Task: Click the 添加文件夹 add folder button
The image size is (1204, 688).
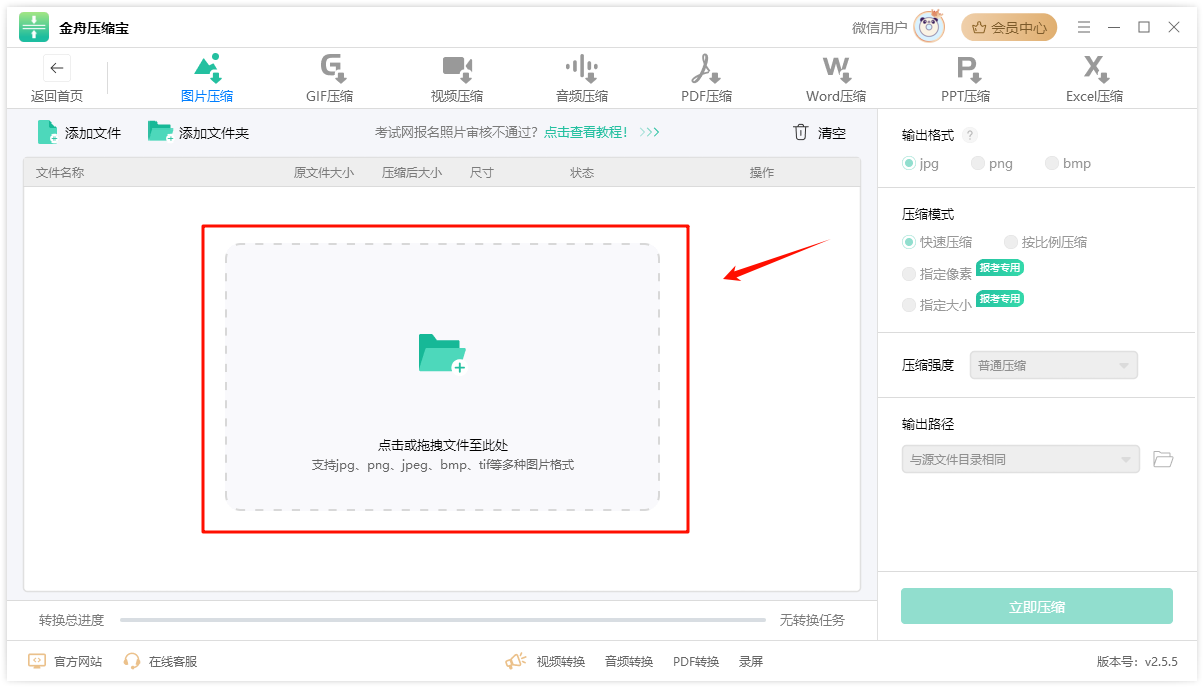Action: (198, 132)
